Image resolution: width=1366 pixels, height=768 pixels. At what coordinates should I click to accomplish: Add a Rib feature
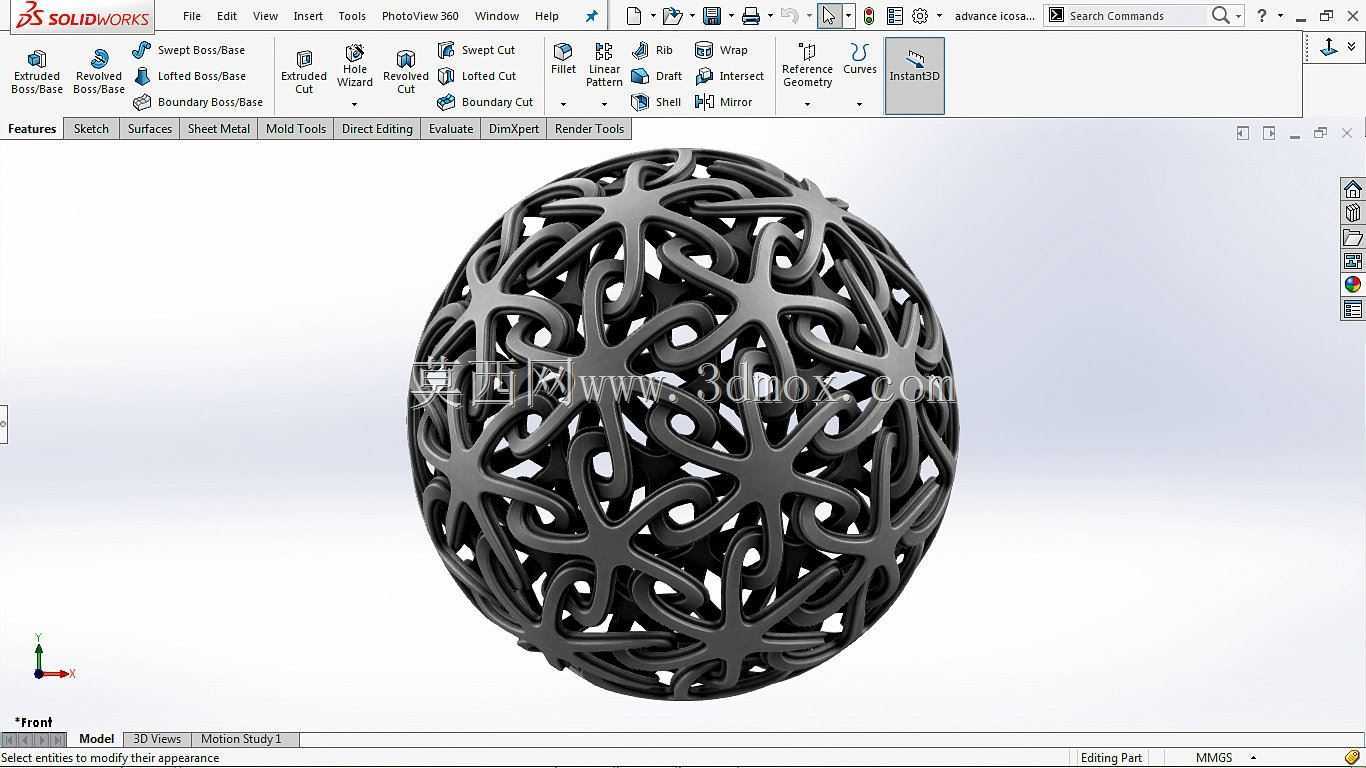click(652, 50)
